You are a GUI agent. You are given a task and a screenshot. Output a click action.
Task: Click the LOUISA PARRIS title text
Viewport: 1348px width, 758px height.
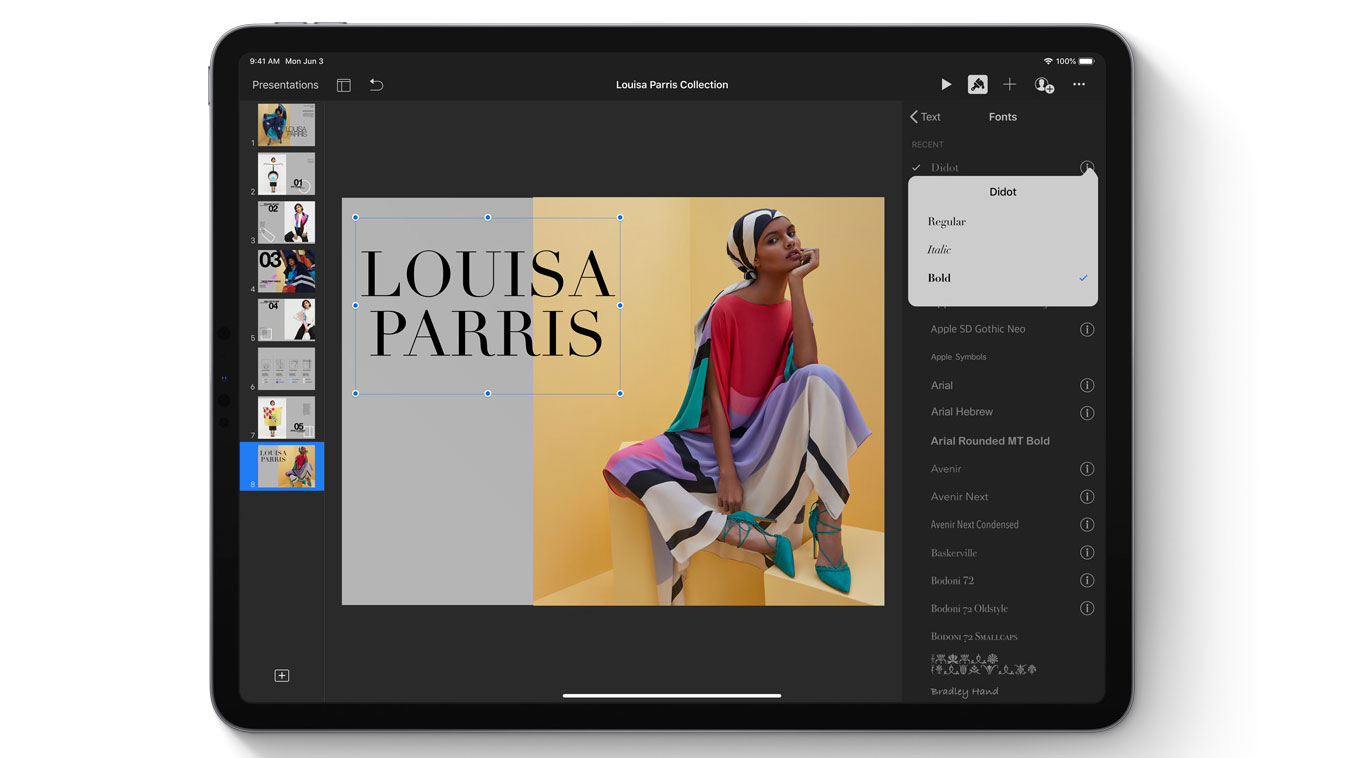487,304
